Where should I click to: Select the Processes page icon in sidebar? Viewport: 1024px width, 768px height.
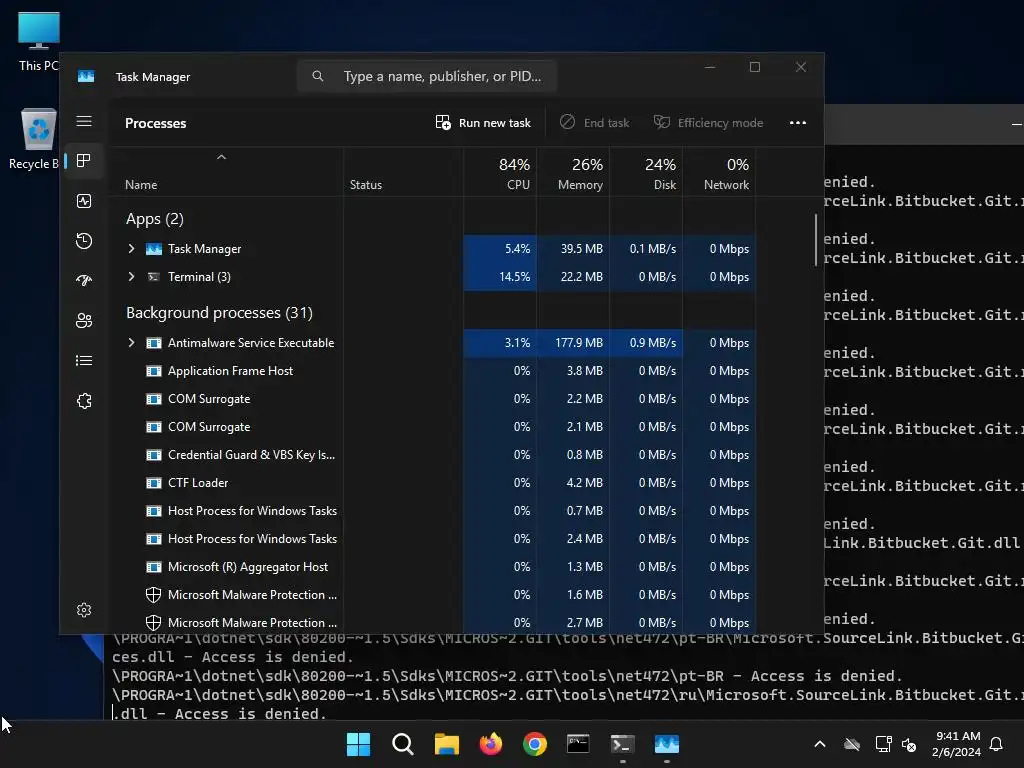[84, 161]
